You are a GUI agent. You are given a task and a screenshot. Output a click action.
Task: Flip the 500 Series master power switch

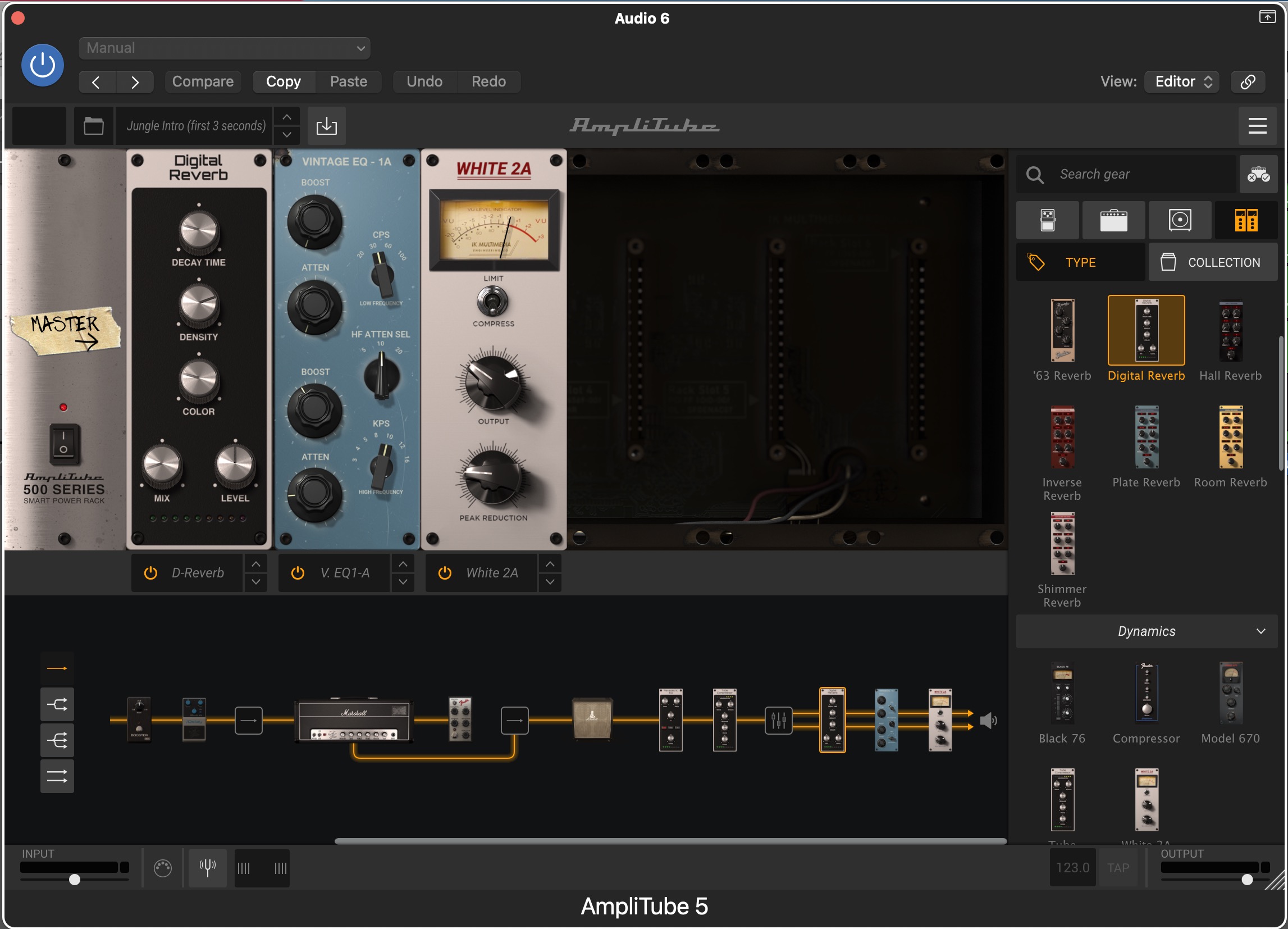click(x=63, y=444)
